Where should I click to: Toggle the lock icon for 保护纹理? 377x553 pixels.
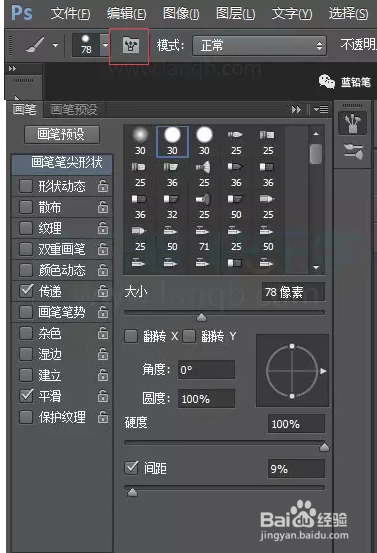[103, 417]
